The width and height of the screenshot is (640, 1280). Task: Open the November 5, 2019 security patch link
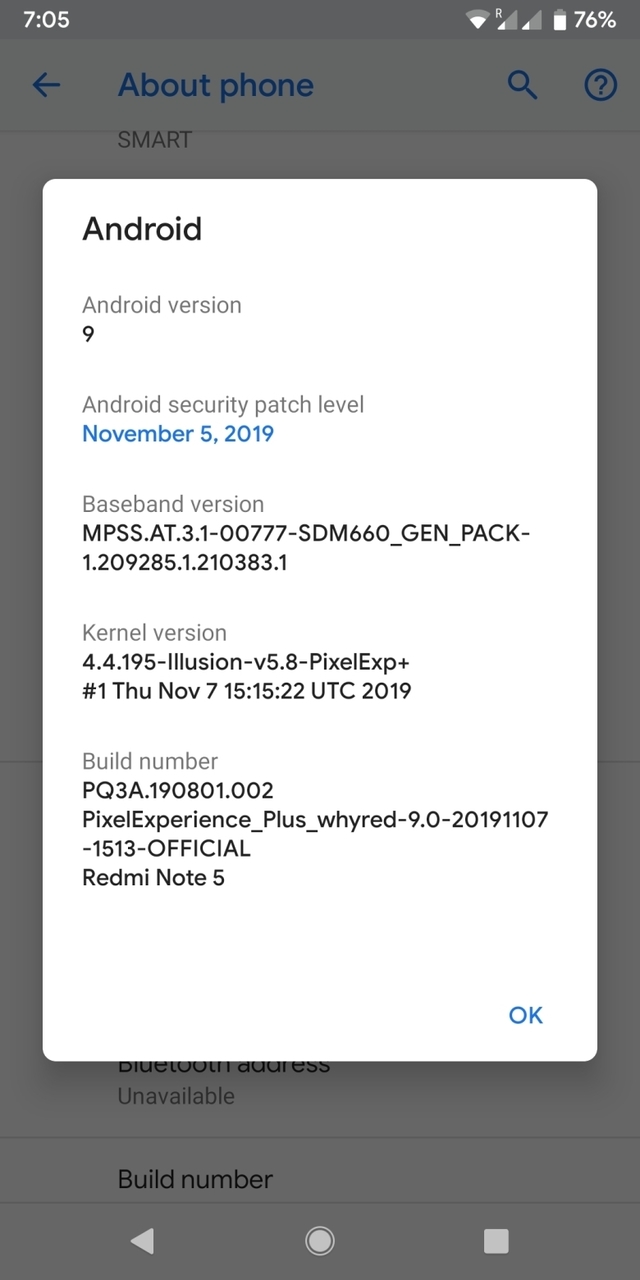tap(178, 434)
